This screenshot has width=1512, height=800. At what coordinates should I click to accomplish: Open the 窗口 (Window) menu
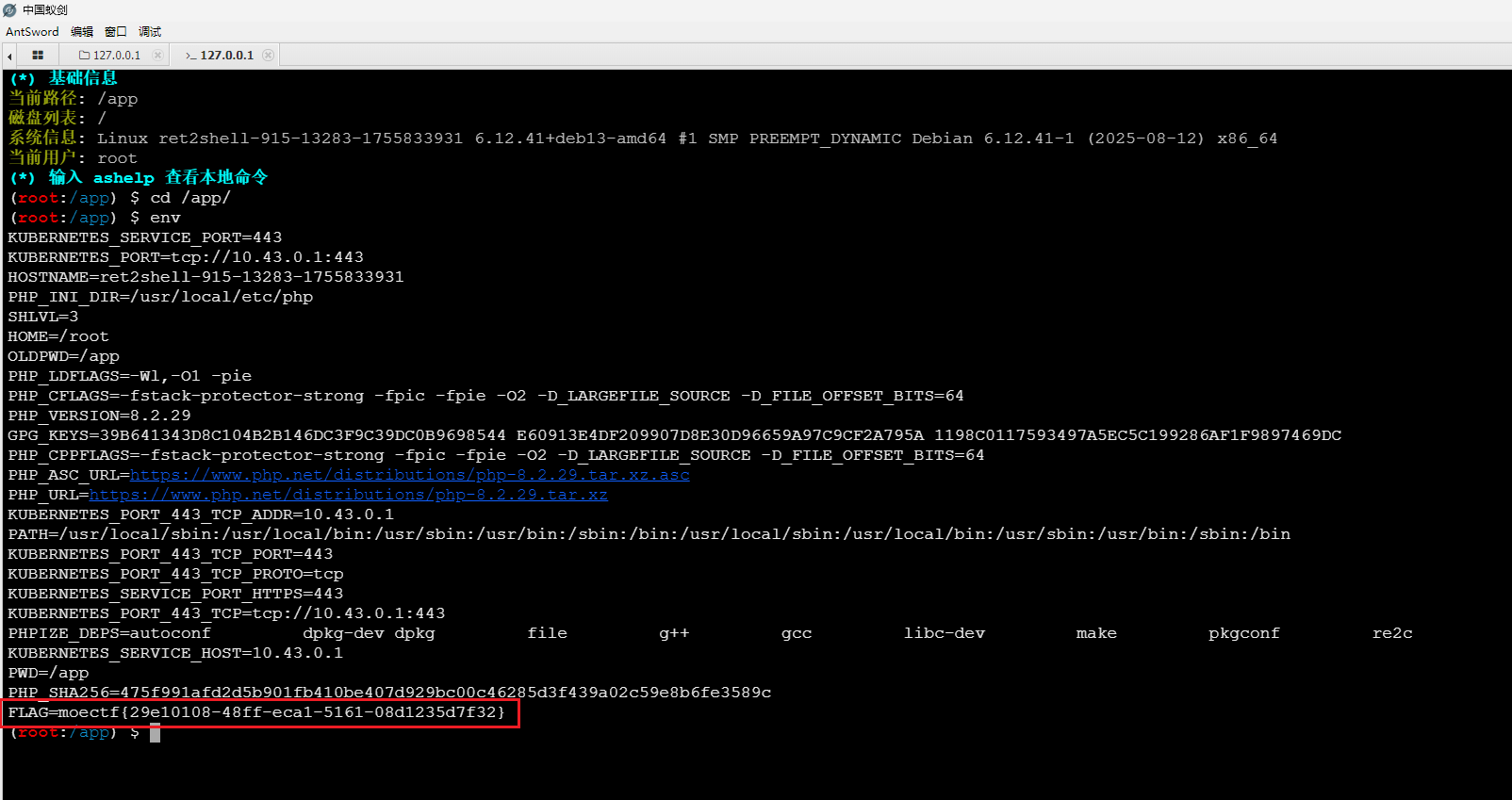click(116, 32)
